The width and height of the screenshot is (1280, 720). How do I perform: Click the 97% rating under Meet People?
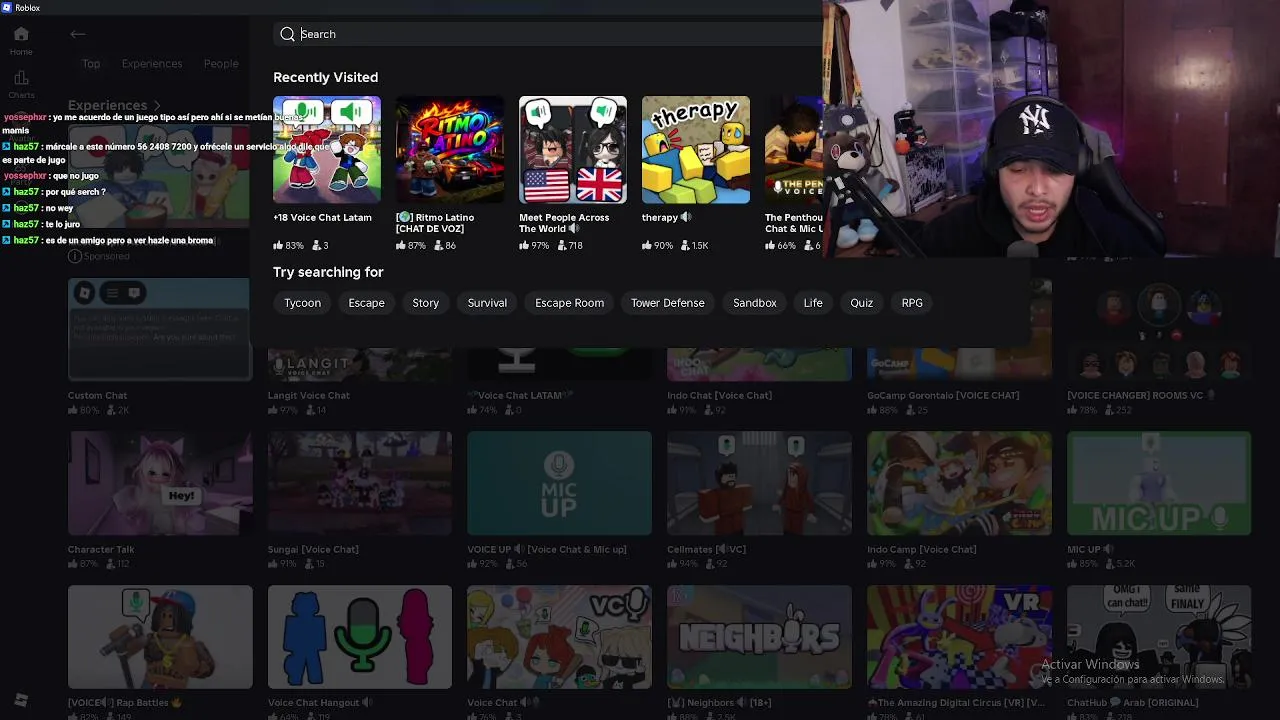click(x=534, y=245)
